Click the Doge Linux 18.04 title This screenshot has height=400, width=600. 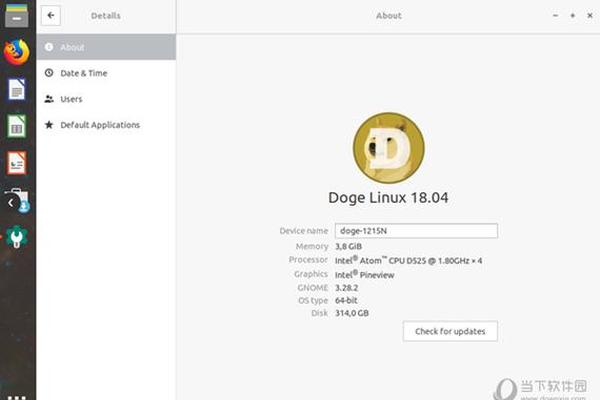click(x=388, y=198)
